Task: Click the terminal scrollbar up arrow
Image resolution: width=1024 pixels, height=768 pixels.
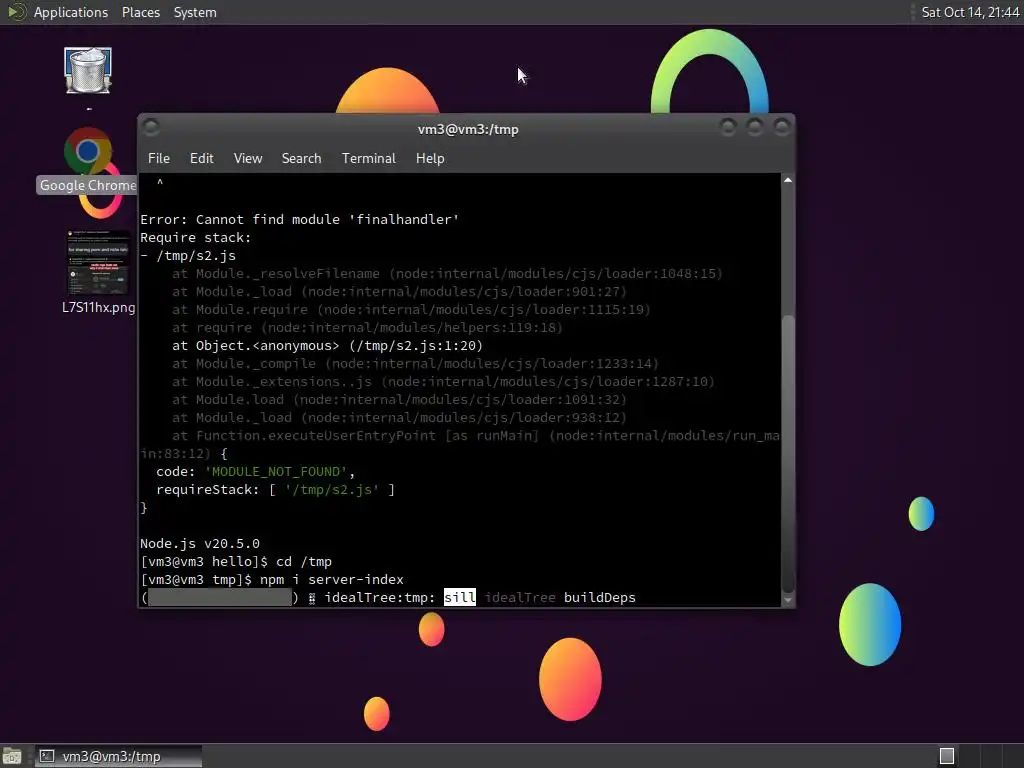Action: 788,180
